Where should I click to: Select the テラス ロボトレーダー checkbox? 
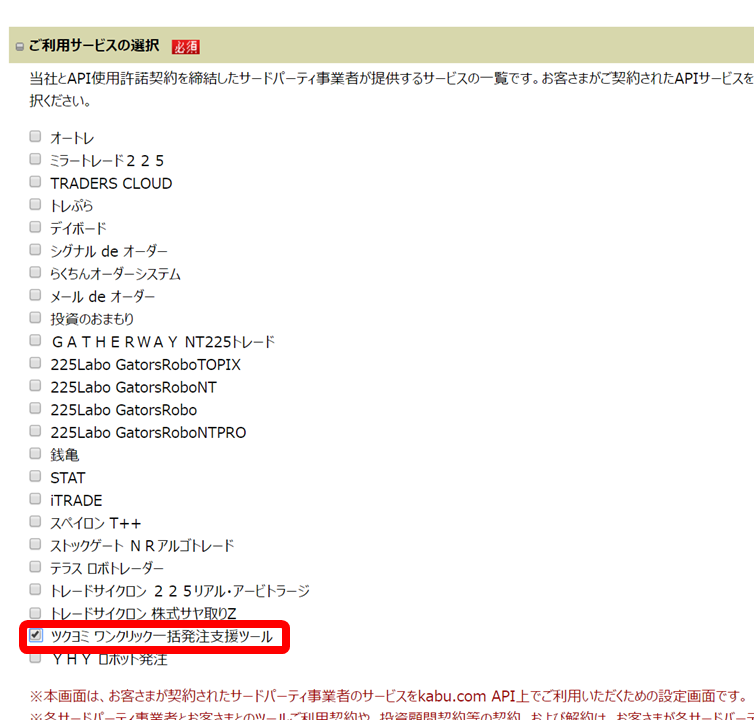click(x=35, y=567)
